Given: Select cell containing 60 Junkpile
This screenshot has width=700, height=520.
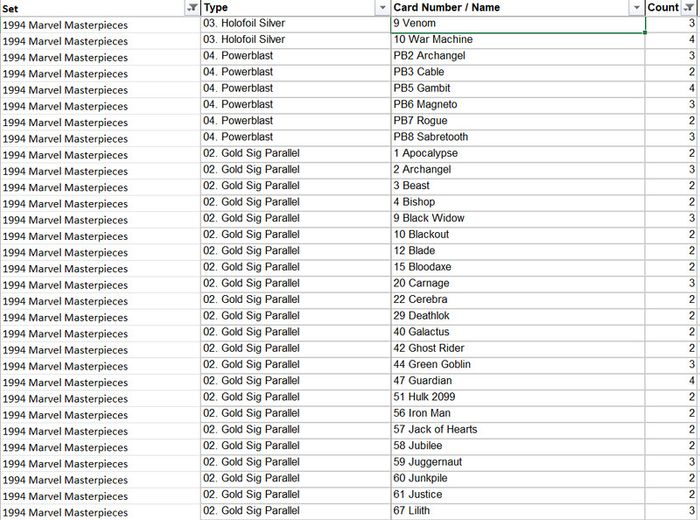Looking at the screenshot, I should 518,479.
